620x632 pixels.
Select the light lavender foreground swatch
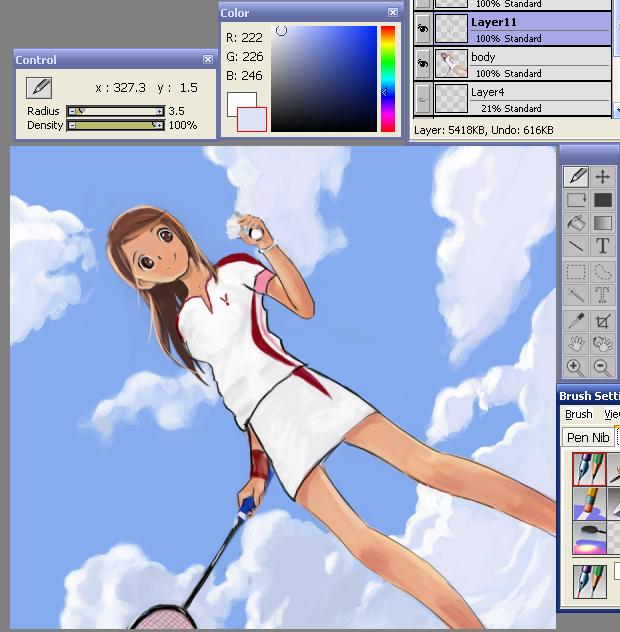pos(252,119)
